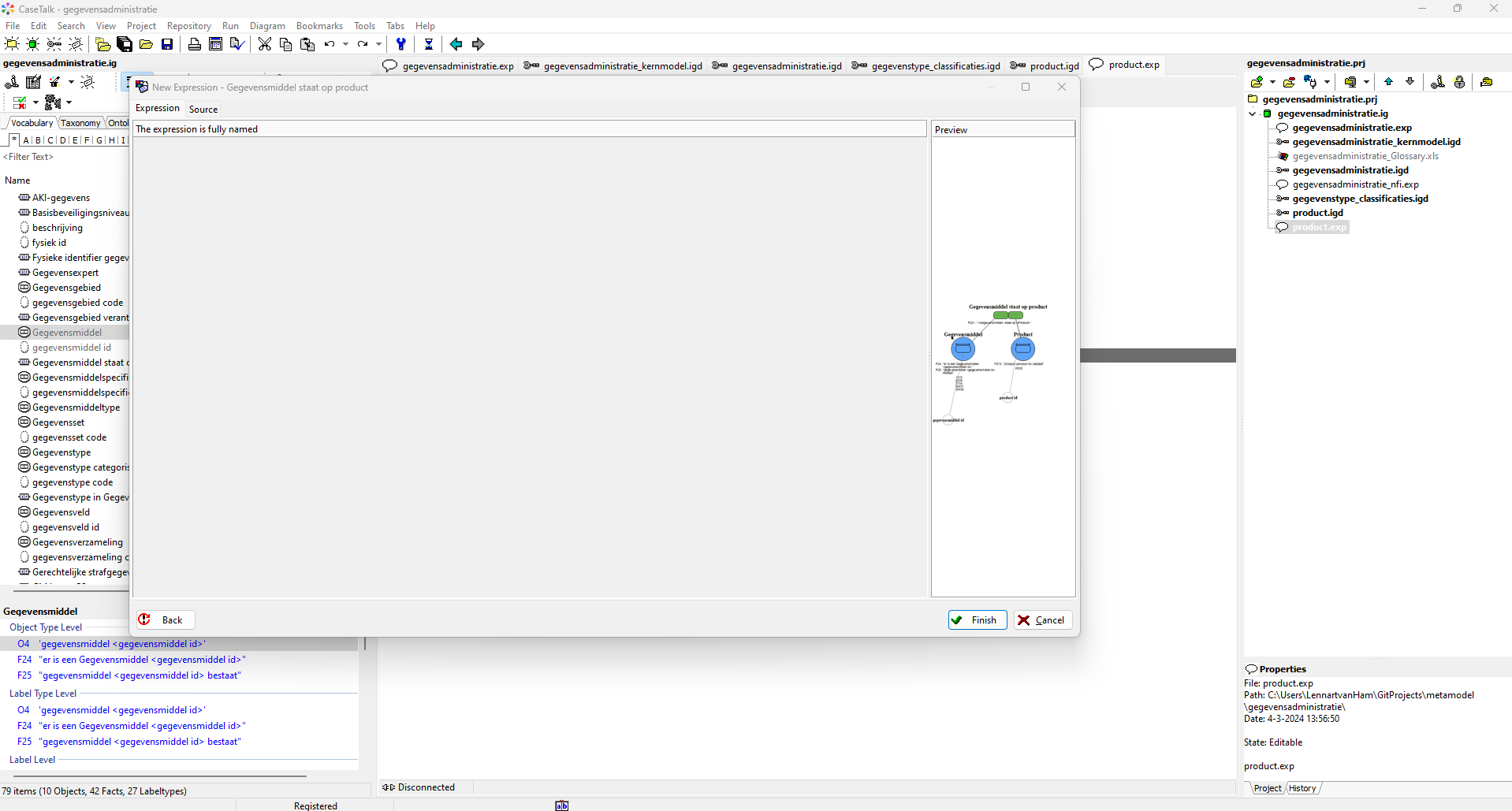Click the hourglass icon in the toolbar
The height and width of the screenshot is (811, 1512).
point(428,44)
